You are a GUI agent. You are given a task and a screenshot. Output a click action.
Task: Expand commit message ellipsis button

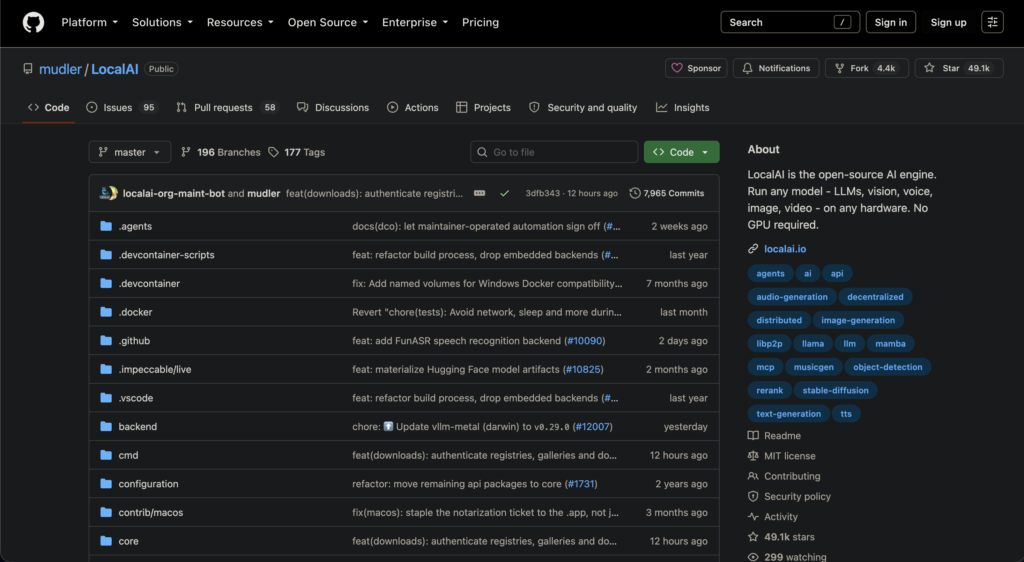pyautogui.click(x=479, y=193)
